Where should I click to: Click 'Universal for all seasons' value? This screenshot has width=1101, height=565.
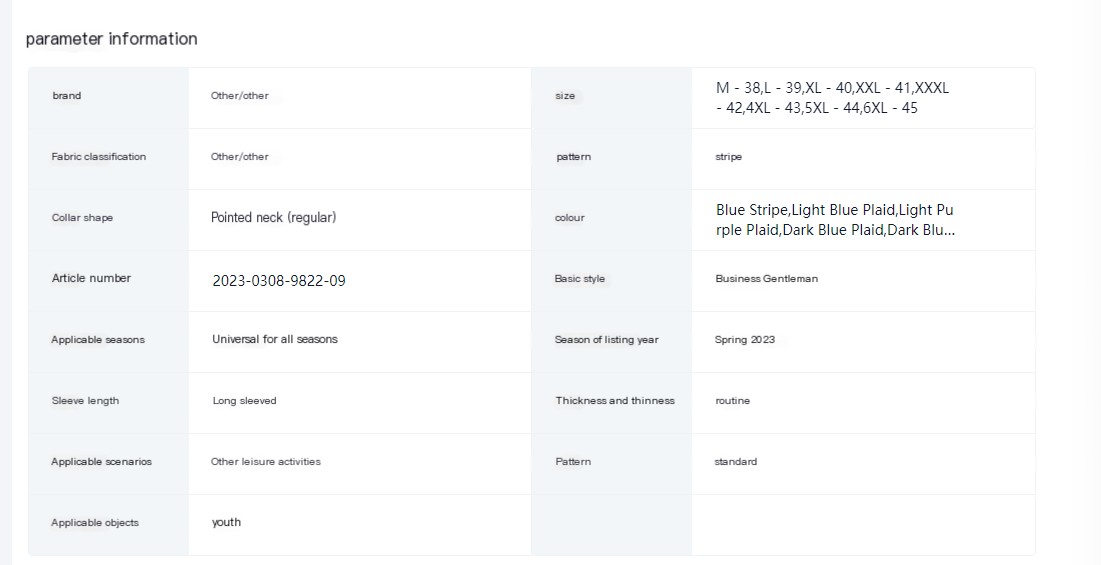(x=275, y=340)
